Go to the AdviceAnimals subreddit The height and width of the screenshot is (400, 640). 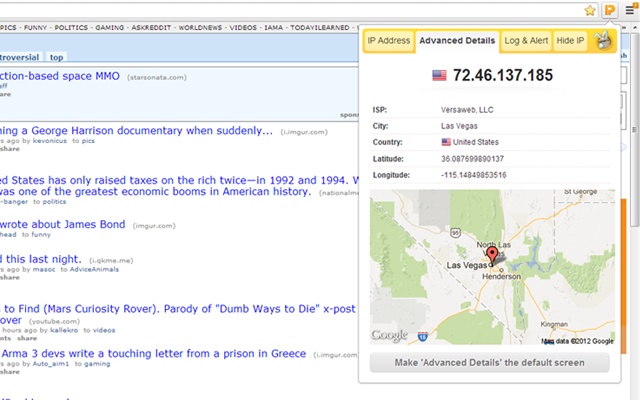(x=94, y=269)
